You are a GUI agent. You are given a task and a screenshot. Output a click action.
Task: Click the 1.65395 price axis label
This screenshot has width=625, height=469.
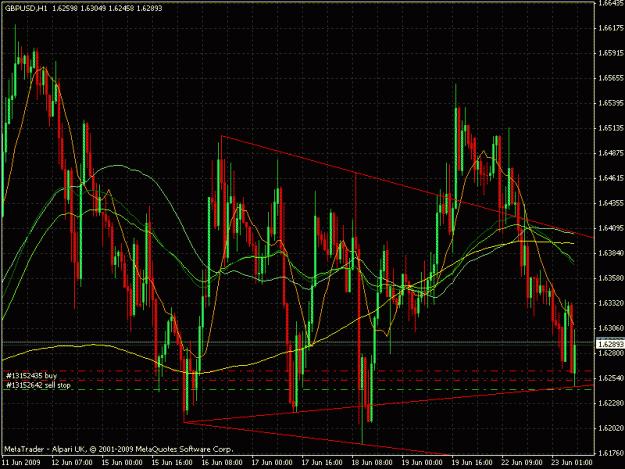(611, 103)
